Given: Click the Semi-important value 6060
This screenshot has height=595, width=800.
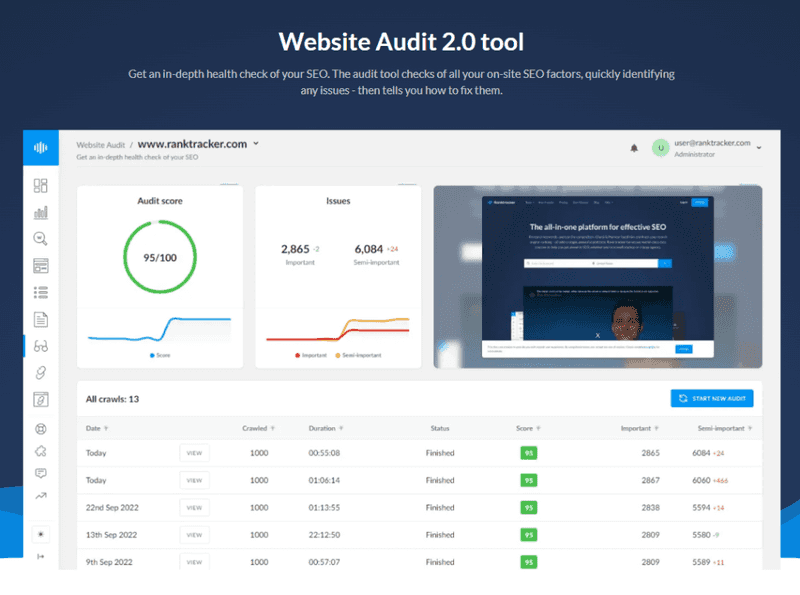Looking at the screenshot, I should pos(701,480).
